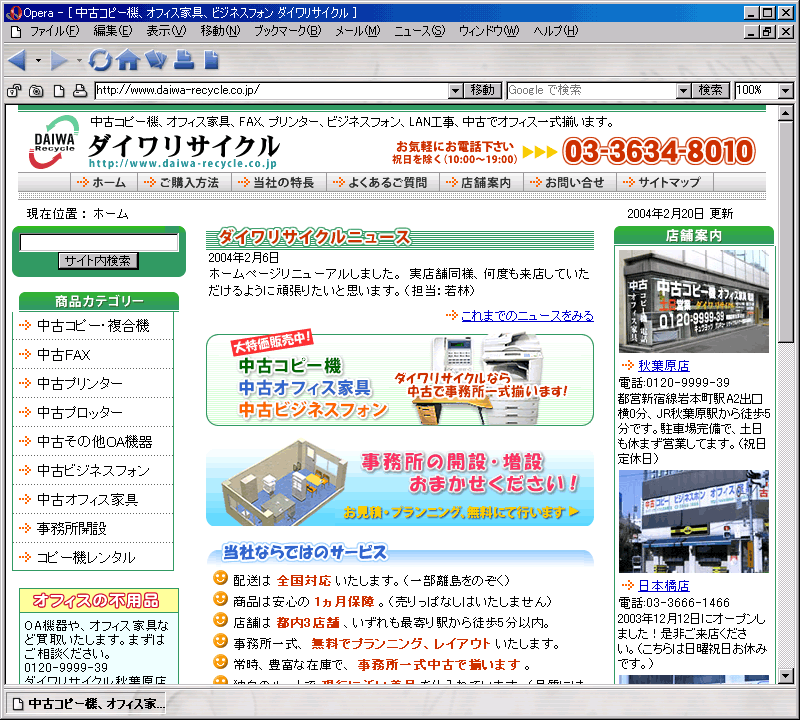The image size is (800, 720).
Task: Click the document icon before the ファイル menu
Action: click(16, 32)
